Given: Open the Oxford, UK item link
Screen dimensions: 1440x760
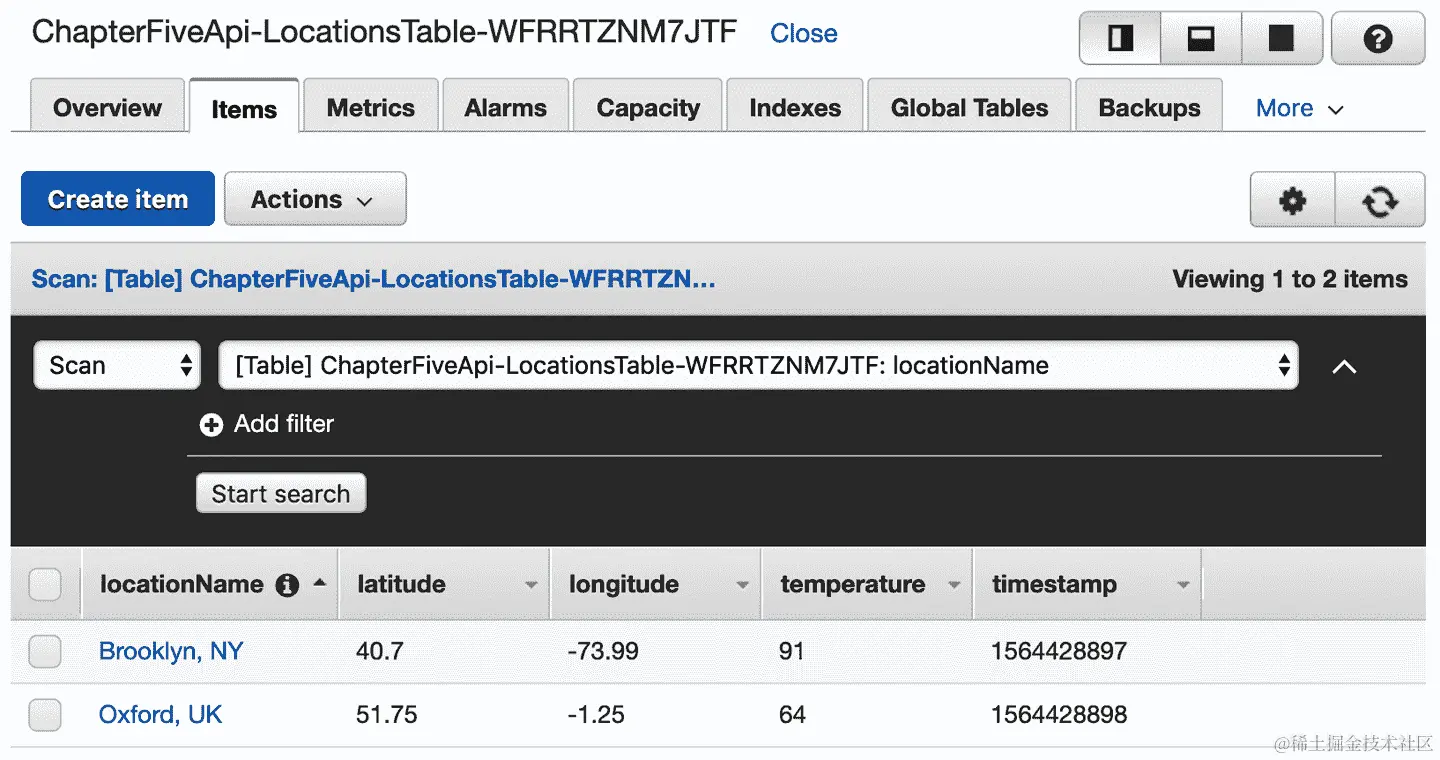Looking at the screenshot, I should (x=160, y=715).
